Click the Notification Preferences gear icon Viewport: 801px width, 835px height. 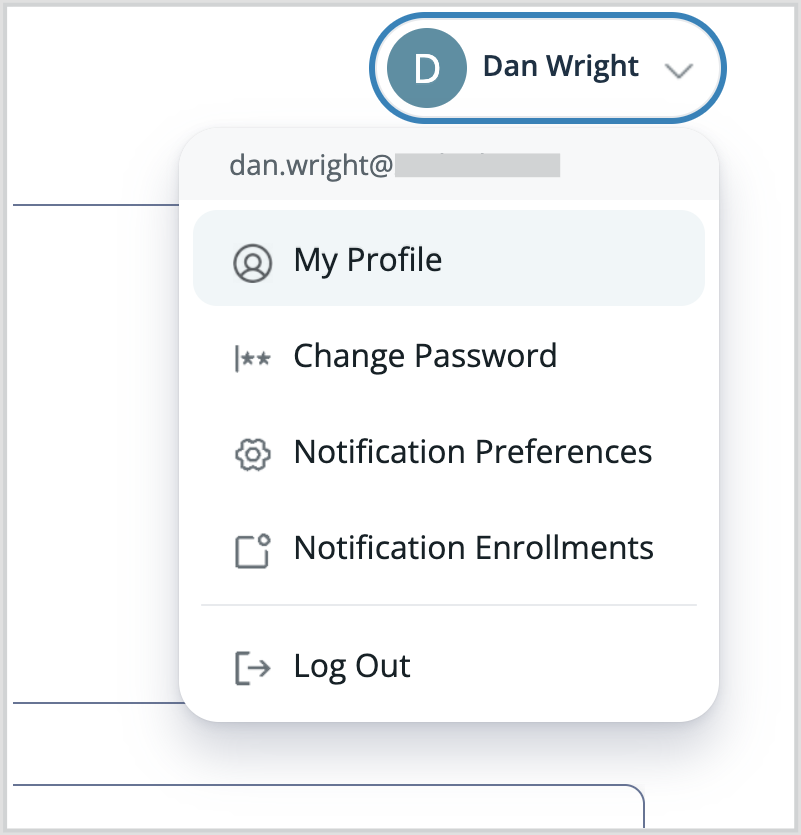[x=252, y=454]
